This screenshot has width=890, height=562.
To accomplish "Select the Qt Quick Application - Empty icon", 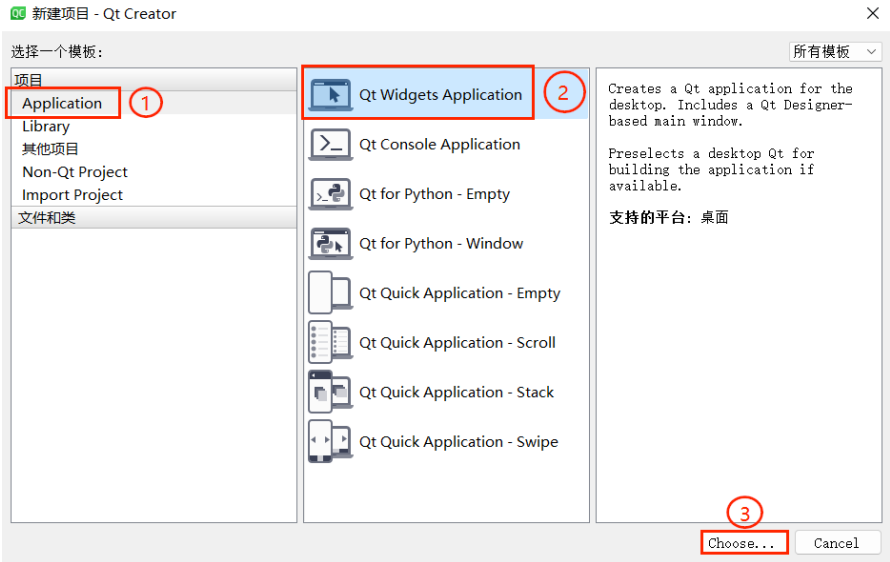I will pyautogui.click(x=330, y=293).
